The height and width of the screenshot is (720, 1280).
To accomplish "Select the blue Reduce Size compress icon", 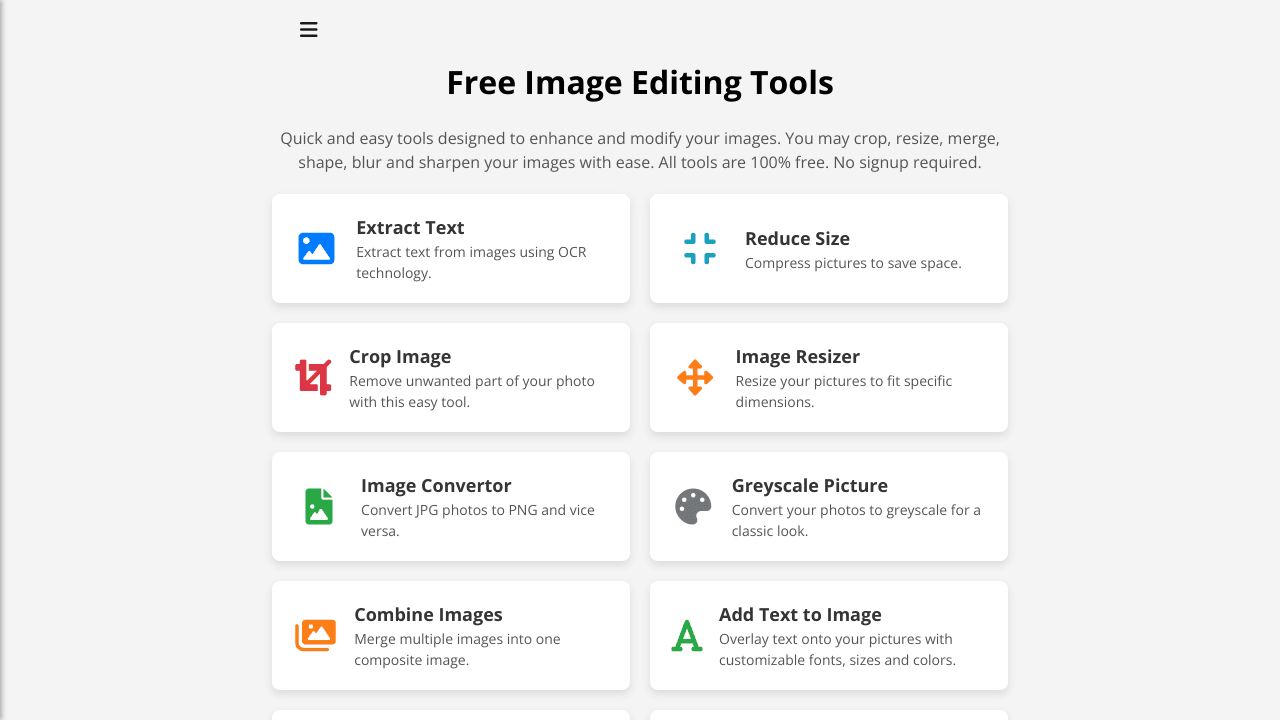I will (x=699, y=248).
